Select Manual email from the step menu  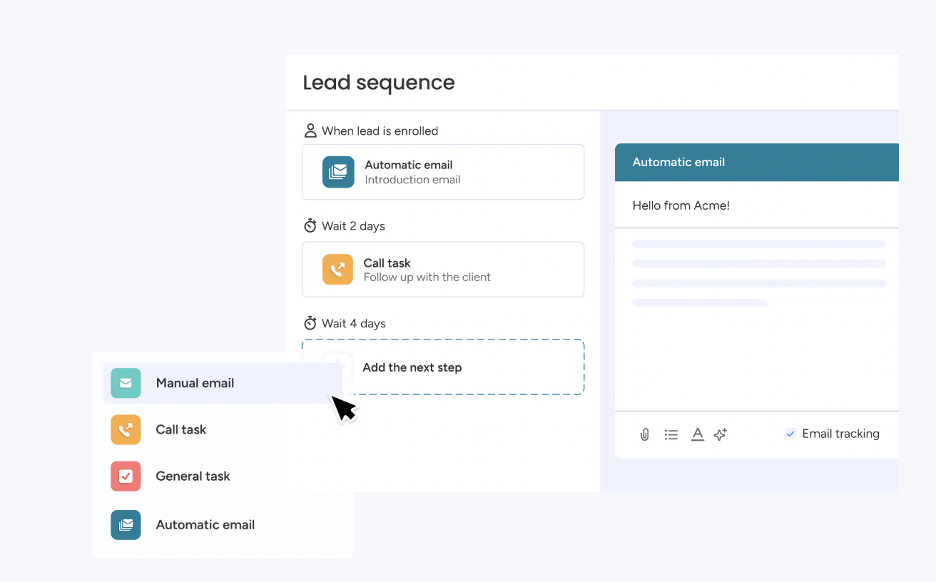click(x=194, y=383)
